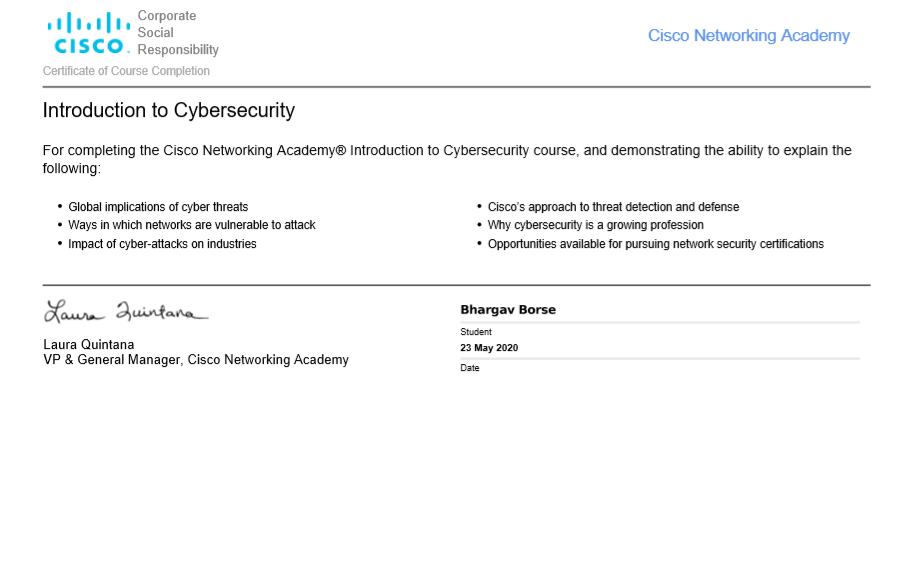914x580 pixels.
Task: Click the date 23 May 2020
Action: (x=489, y=347)
